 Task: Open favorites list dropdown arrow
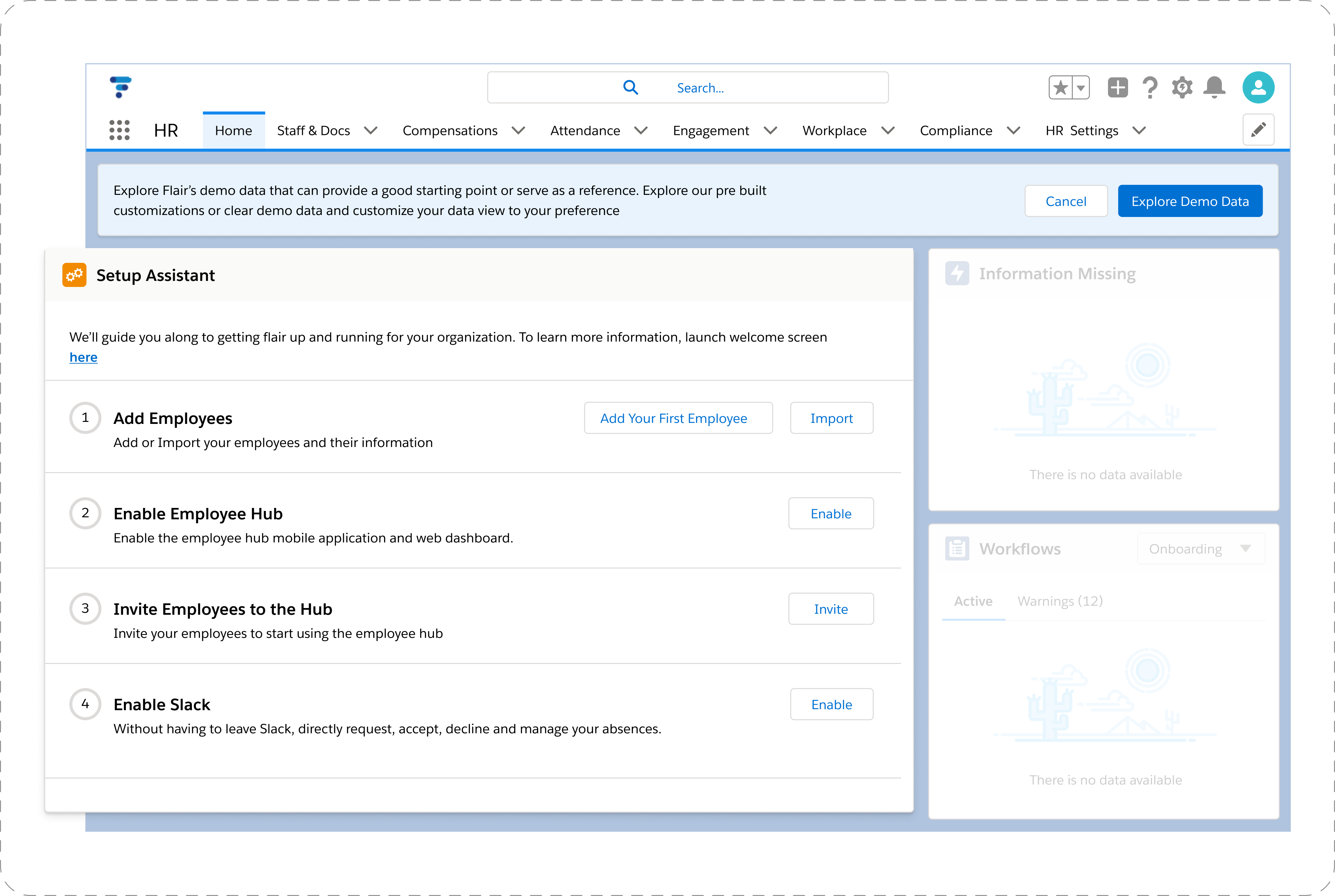[1081, 88]
